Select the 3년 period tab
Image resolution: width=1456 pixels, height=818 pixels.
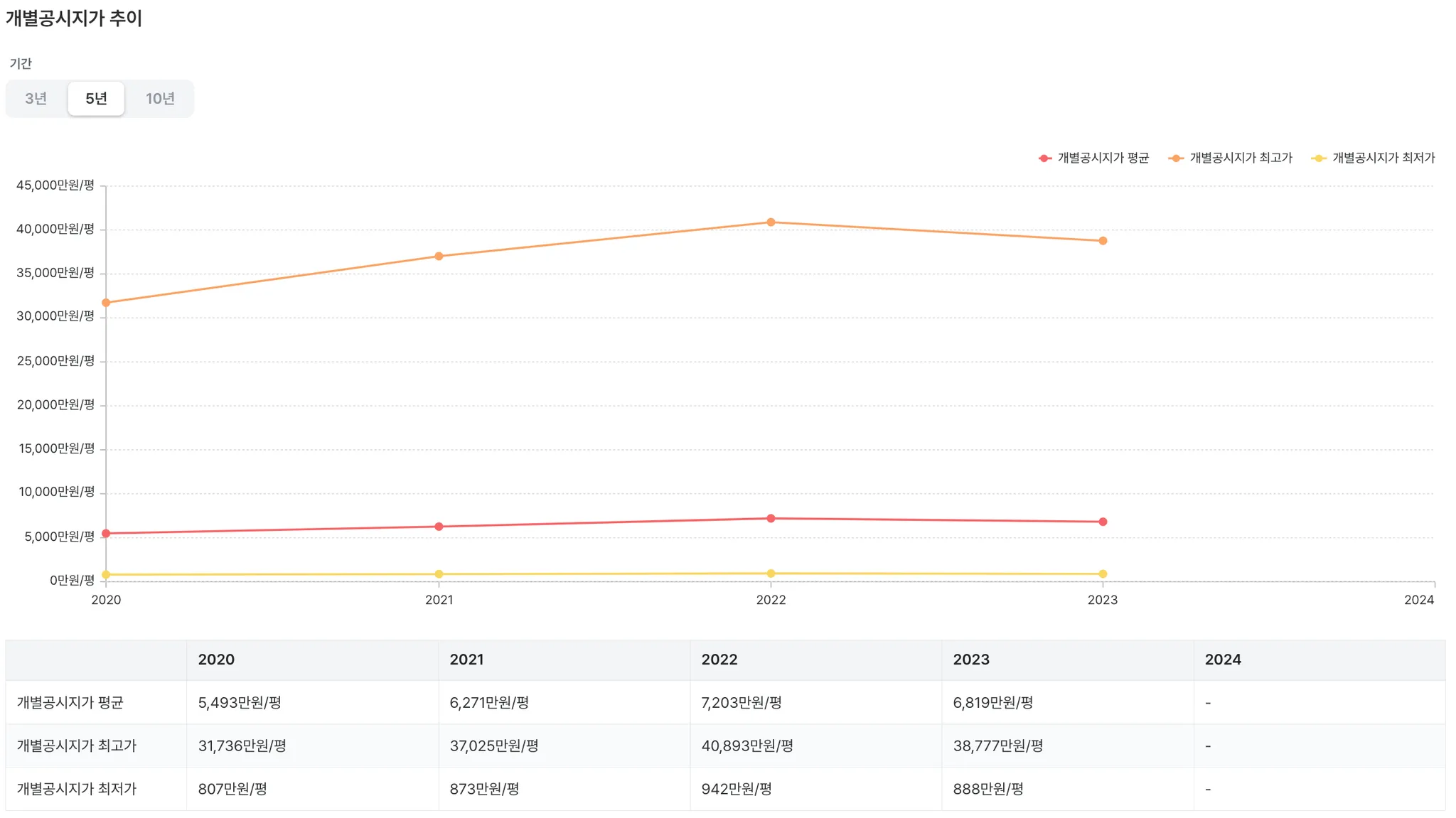36,99
